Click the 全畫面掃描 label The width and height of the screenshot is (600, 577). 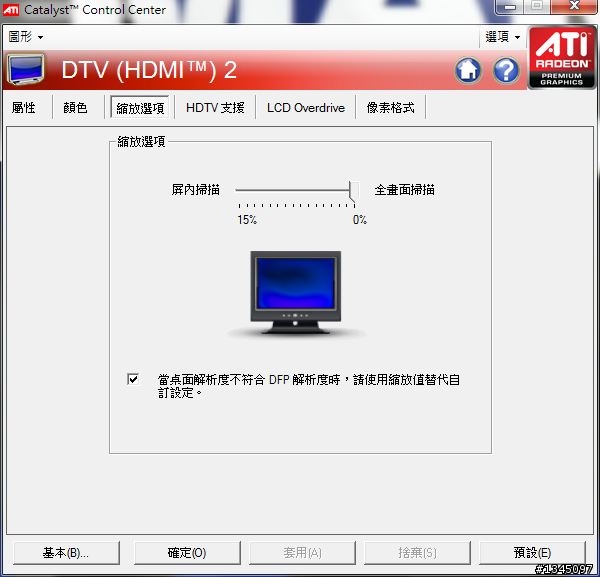[404, 190]
